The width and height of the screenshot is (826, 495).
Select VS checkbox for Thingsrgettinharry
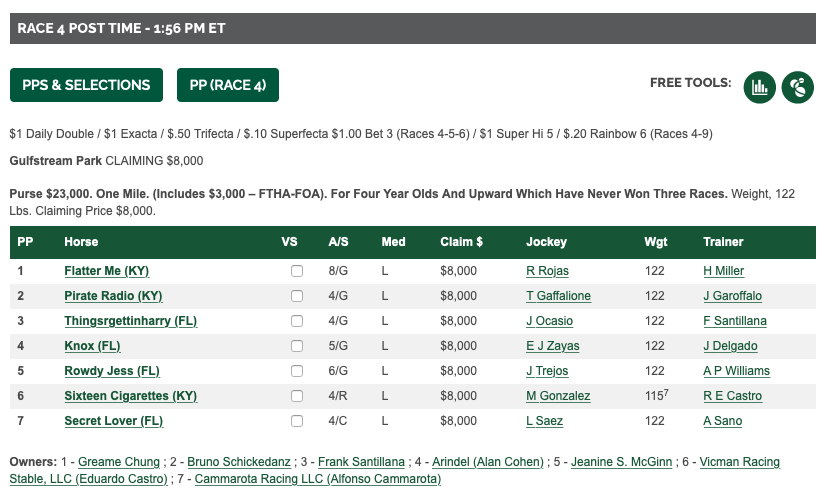[297, 321]
